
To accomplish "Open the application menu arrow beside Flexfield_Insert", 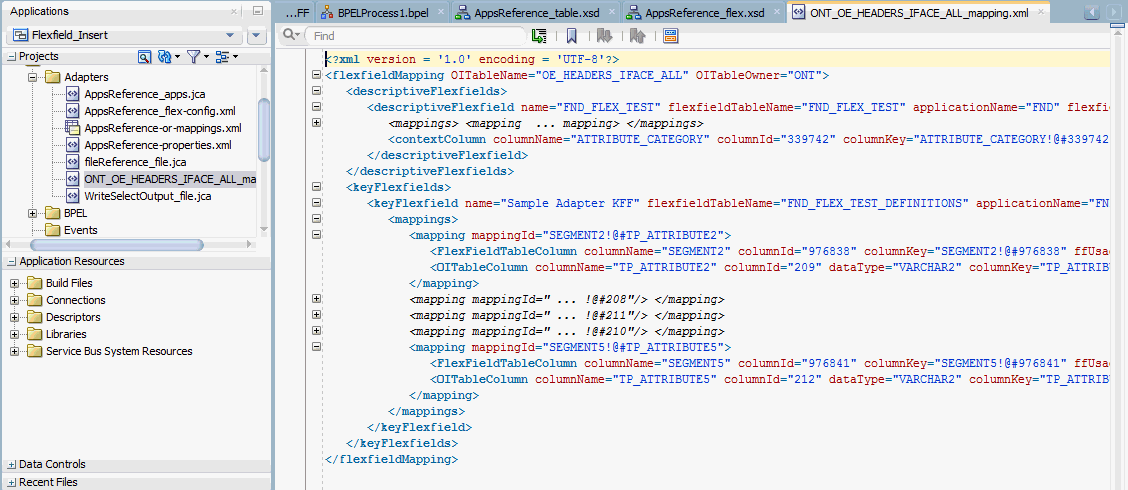I will click(257, 35).
